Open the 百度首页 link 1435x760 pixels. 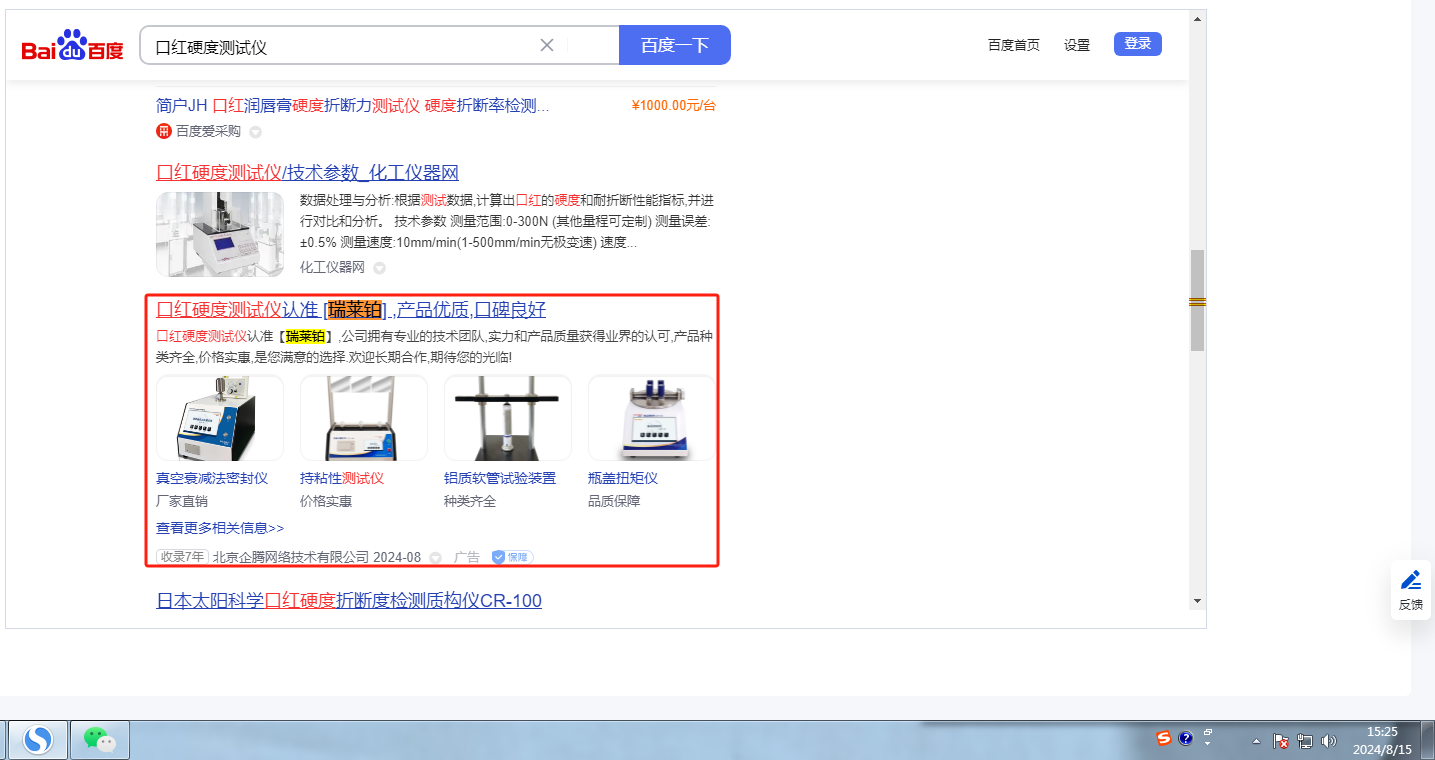coord(1014,45)
